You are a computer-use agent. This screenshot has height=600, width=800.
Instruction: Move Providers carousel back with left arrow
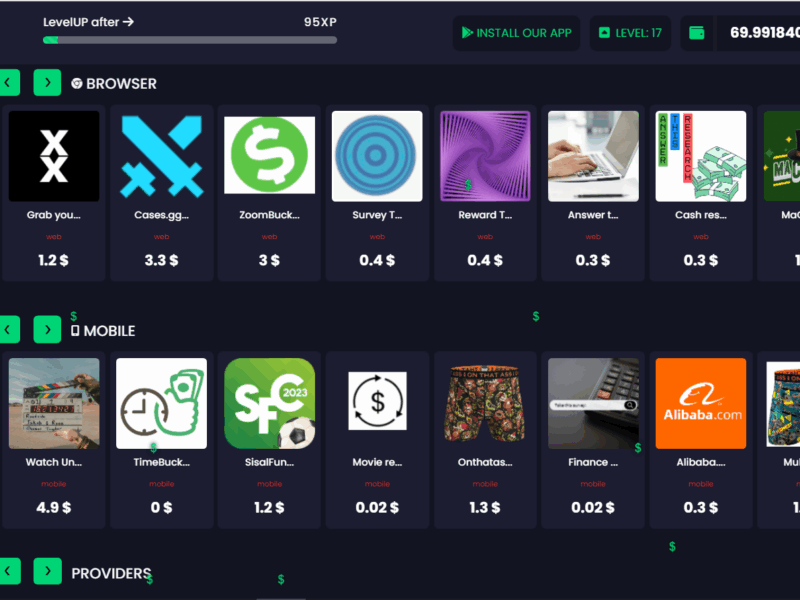click(9, 571)
